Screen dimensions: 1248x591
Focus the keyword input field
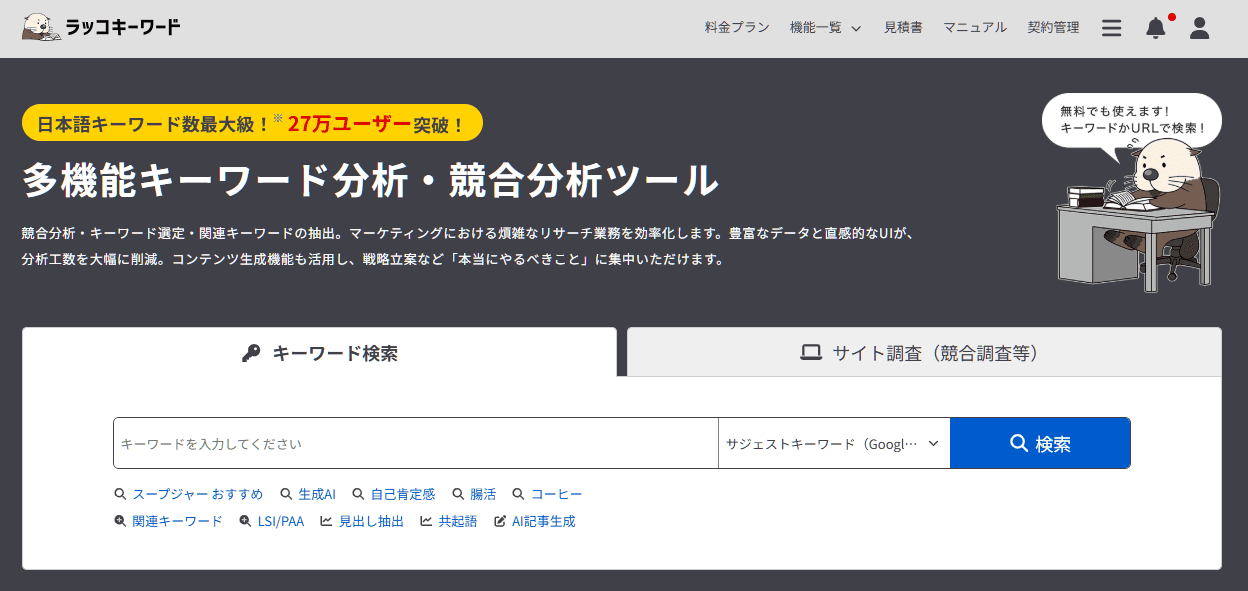(415, 443)
